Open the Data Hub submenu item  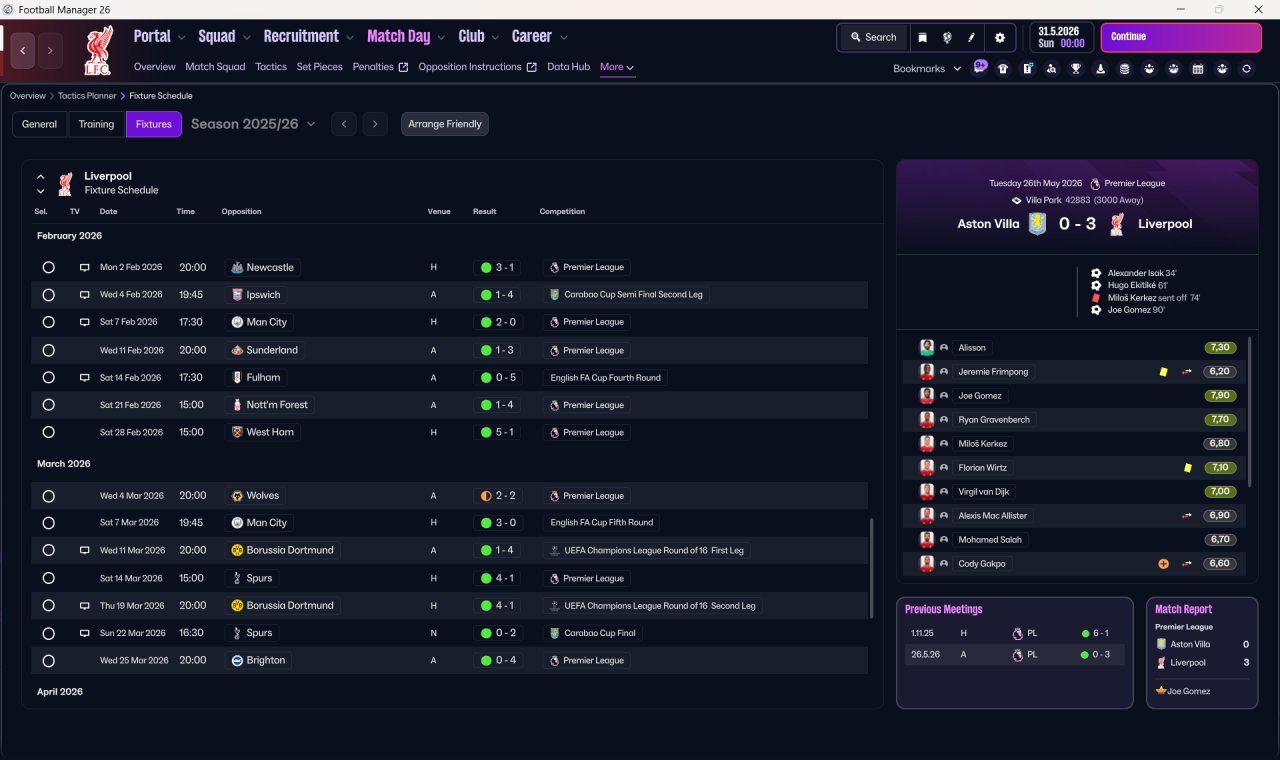[568, 67]
